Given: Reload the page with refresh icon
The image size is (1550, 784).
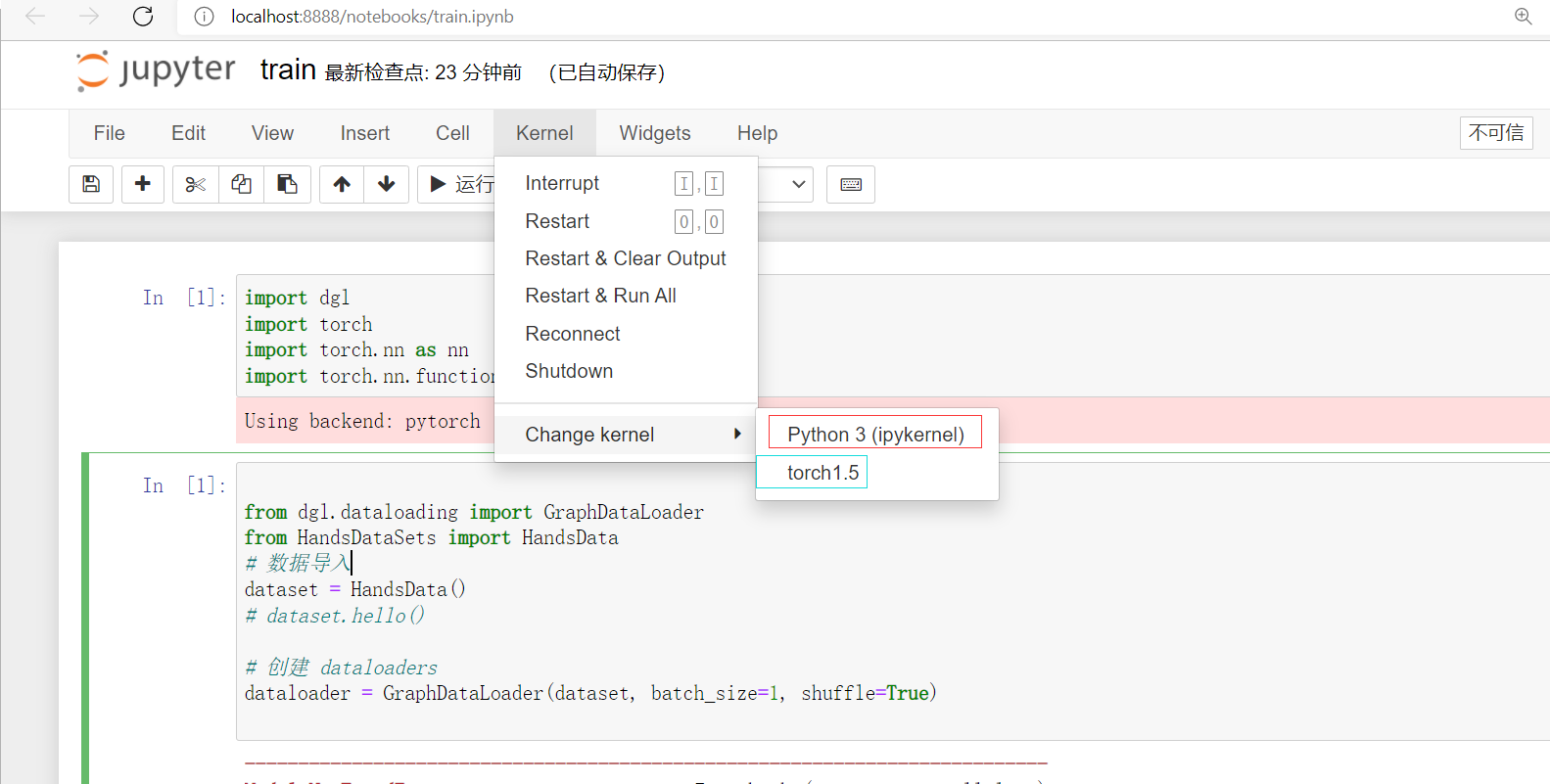Looking at the screenshot, I should click(x=143, y=16).
